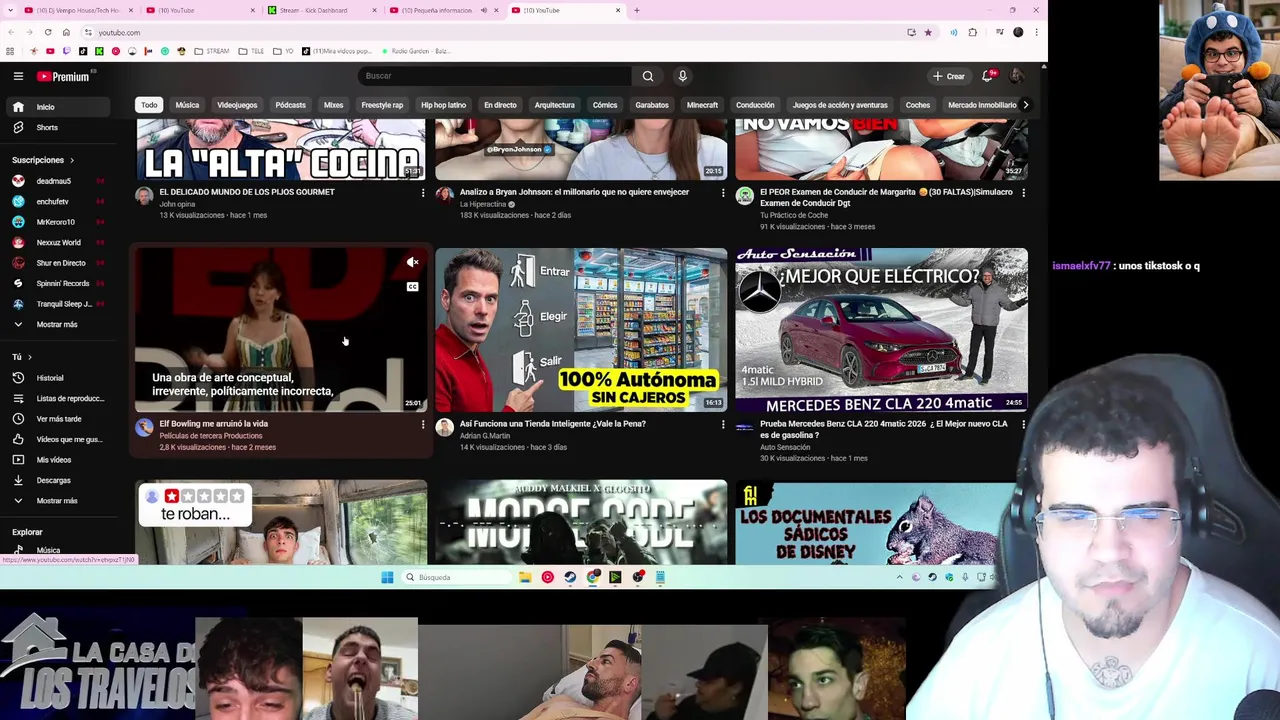Select the Freestyle rap filter chip
The height and width of the screenshot is (720, 1280).
coord(382,105)
